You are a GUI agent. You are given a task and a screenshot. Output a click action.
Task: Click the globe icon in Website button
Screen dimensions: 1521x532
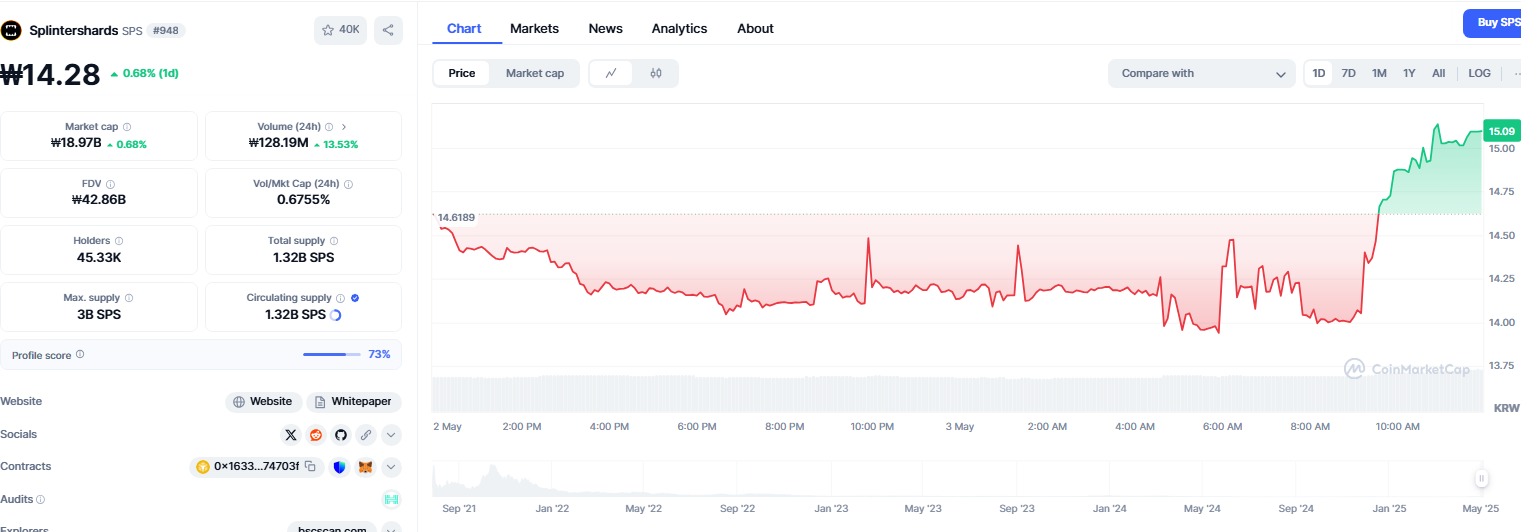tap(239, 402)
